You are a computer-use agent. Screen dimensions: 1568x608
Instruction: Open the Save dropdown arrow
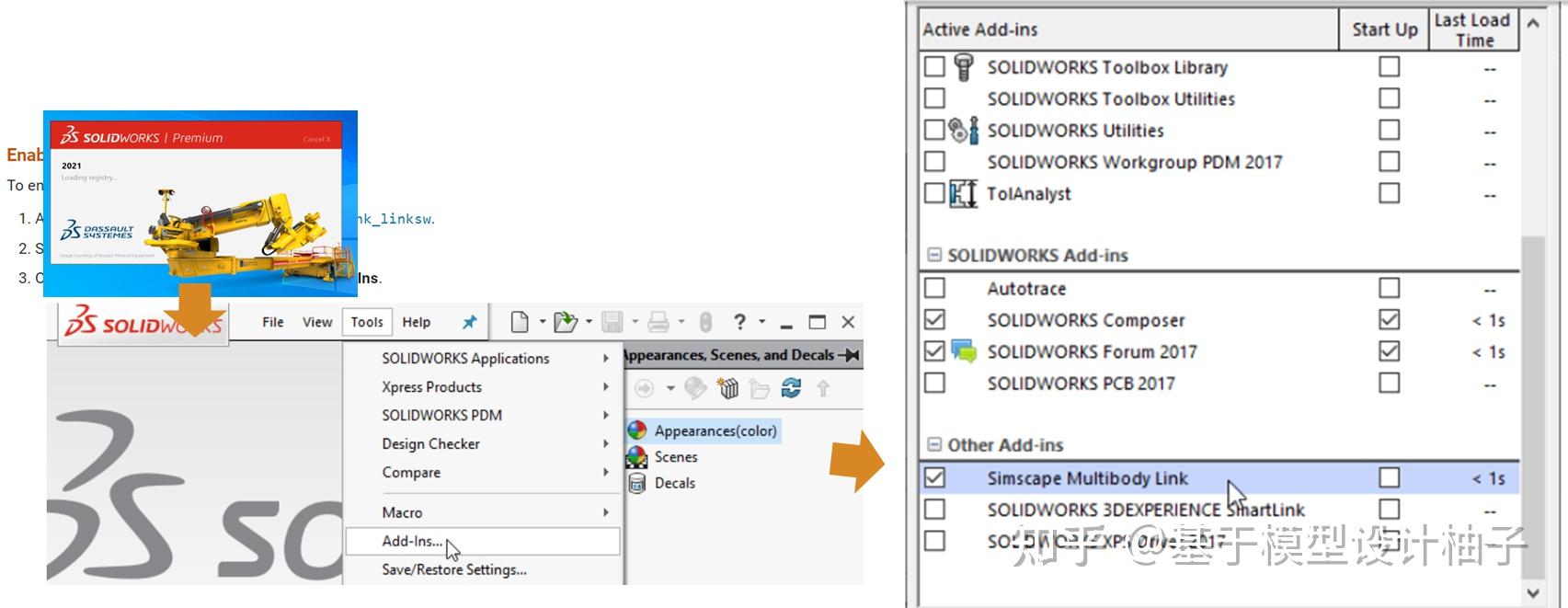tap(635, 322)
